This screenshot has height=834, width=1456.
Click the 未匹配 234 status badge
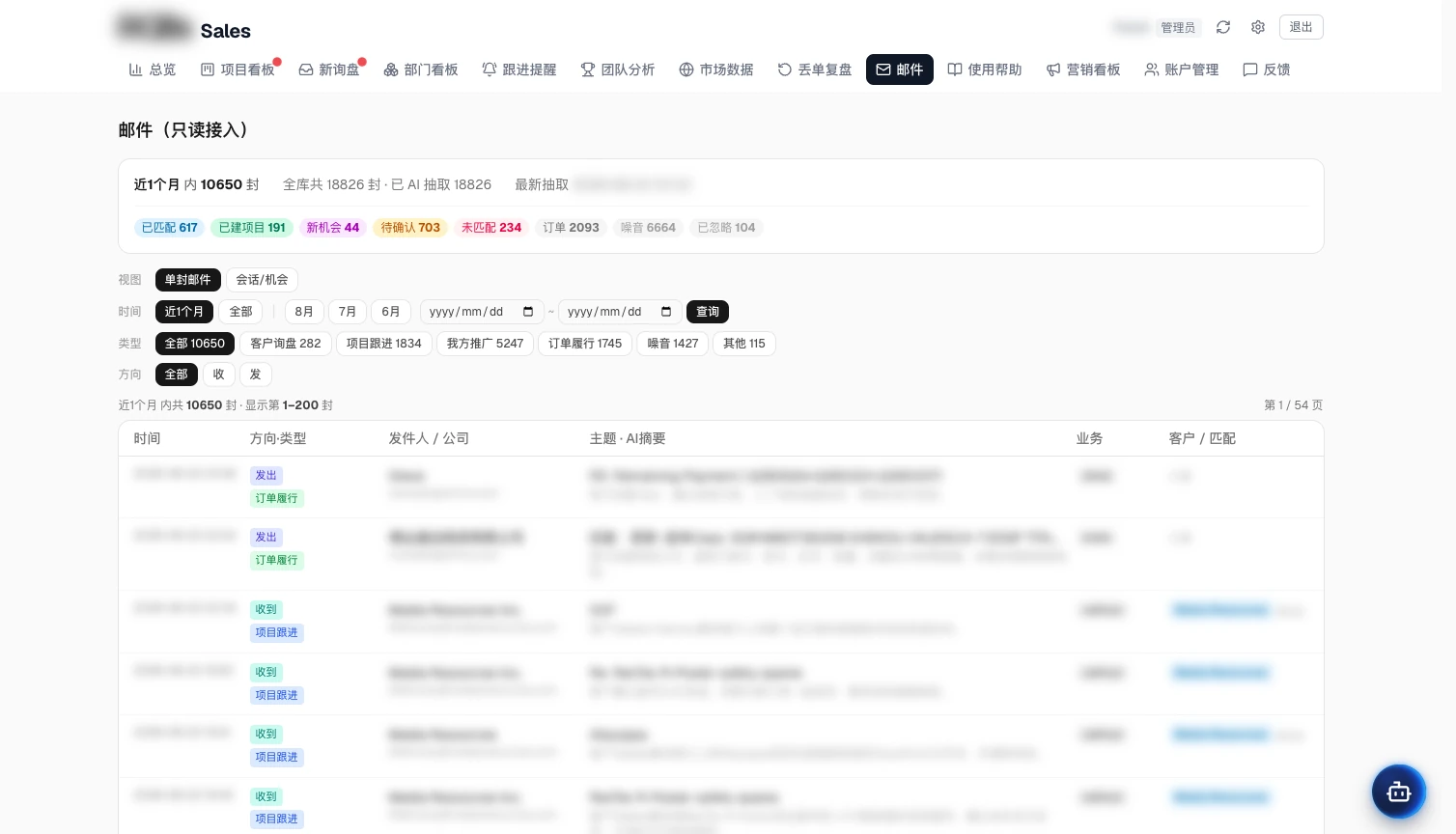pyautogui.click(x=491, y=228)
